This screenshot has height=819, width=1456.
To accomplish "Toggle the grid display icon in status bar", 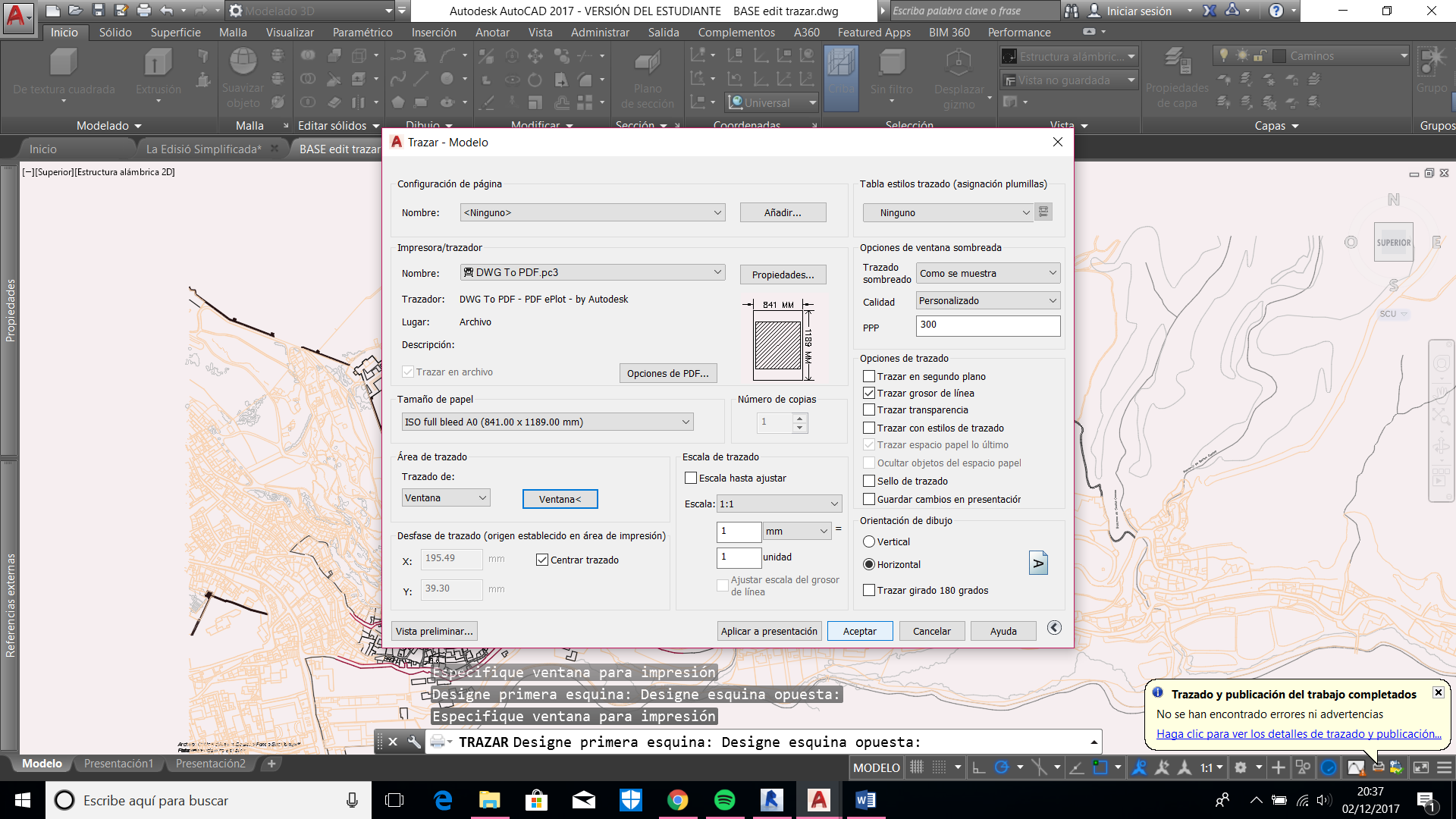I will point(916,767).
